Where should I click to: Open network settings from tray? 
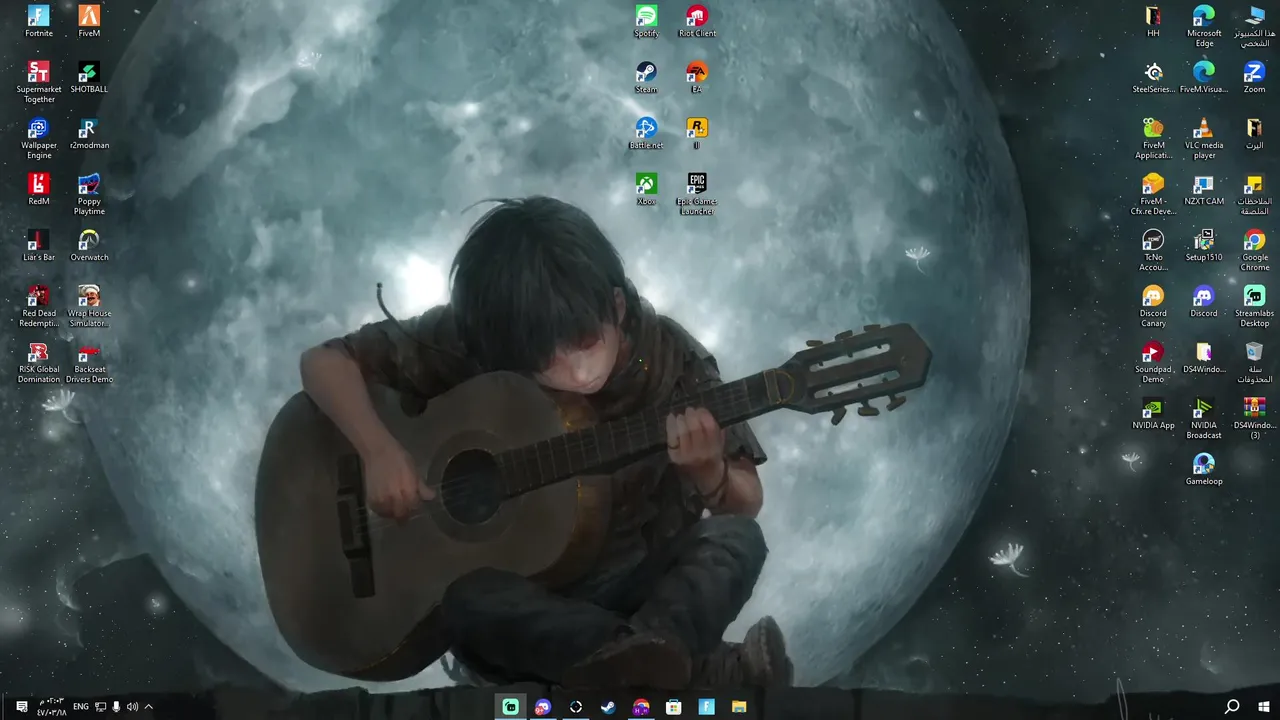pos(100,707)
